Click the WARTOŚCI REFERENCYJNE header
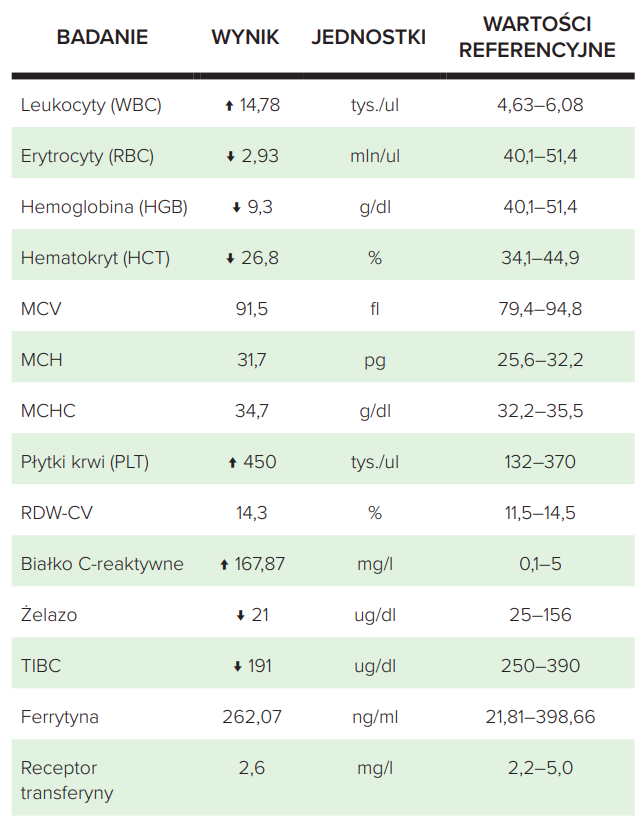This screenshot has width=643, height=828. [535, 37]
